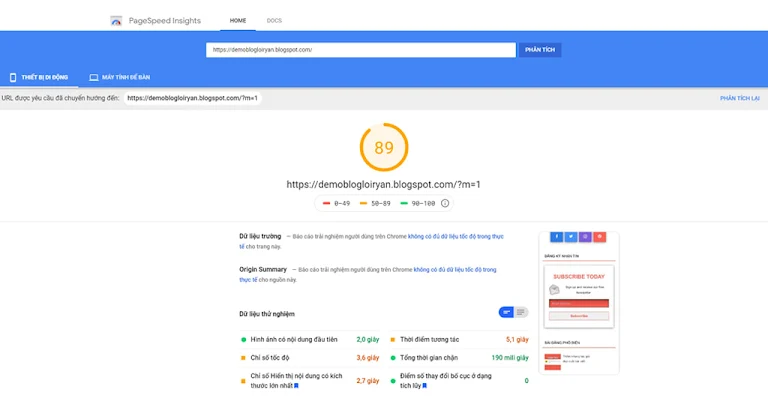Click the '190 mili giây' value

pos(510,358)
